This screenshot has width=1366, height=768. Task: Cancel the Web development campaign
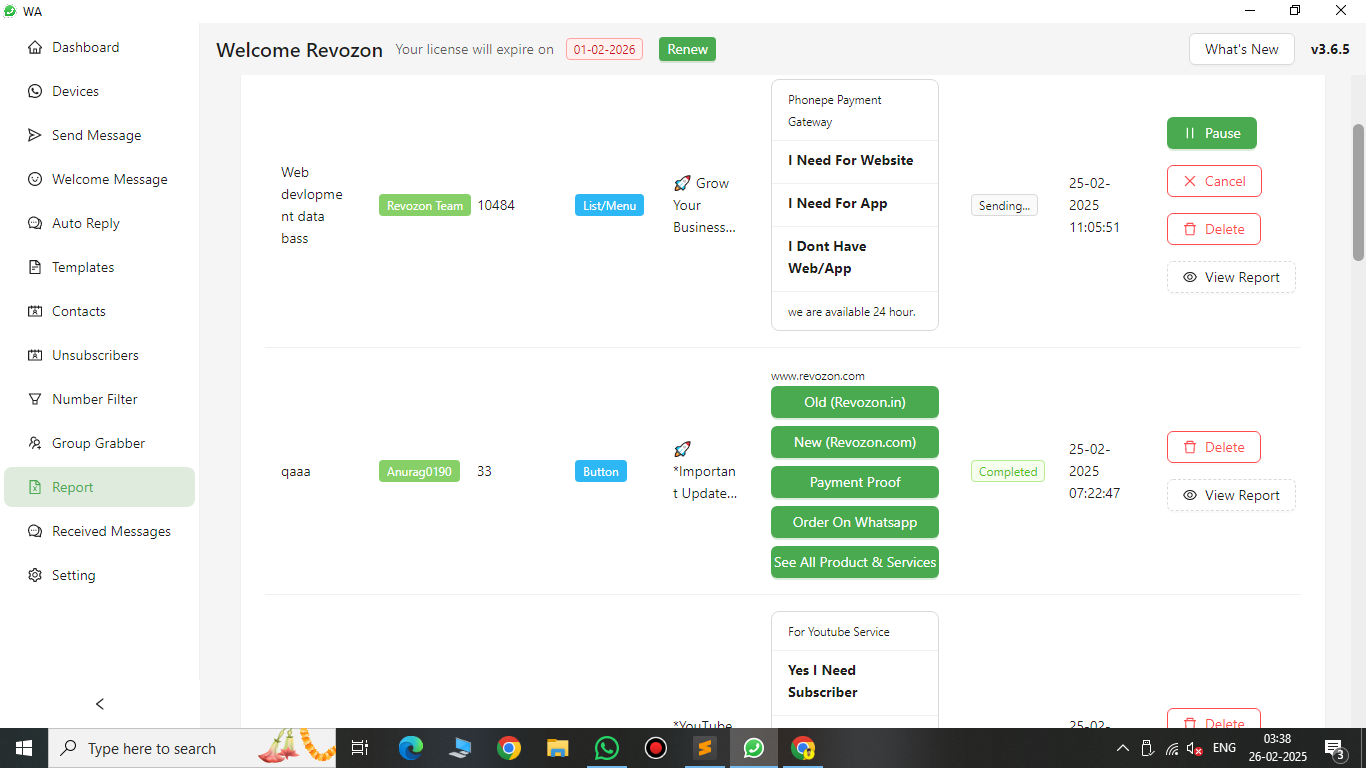coord(1214,181)
